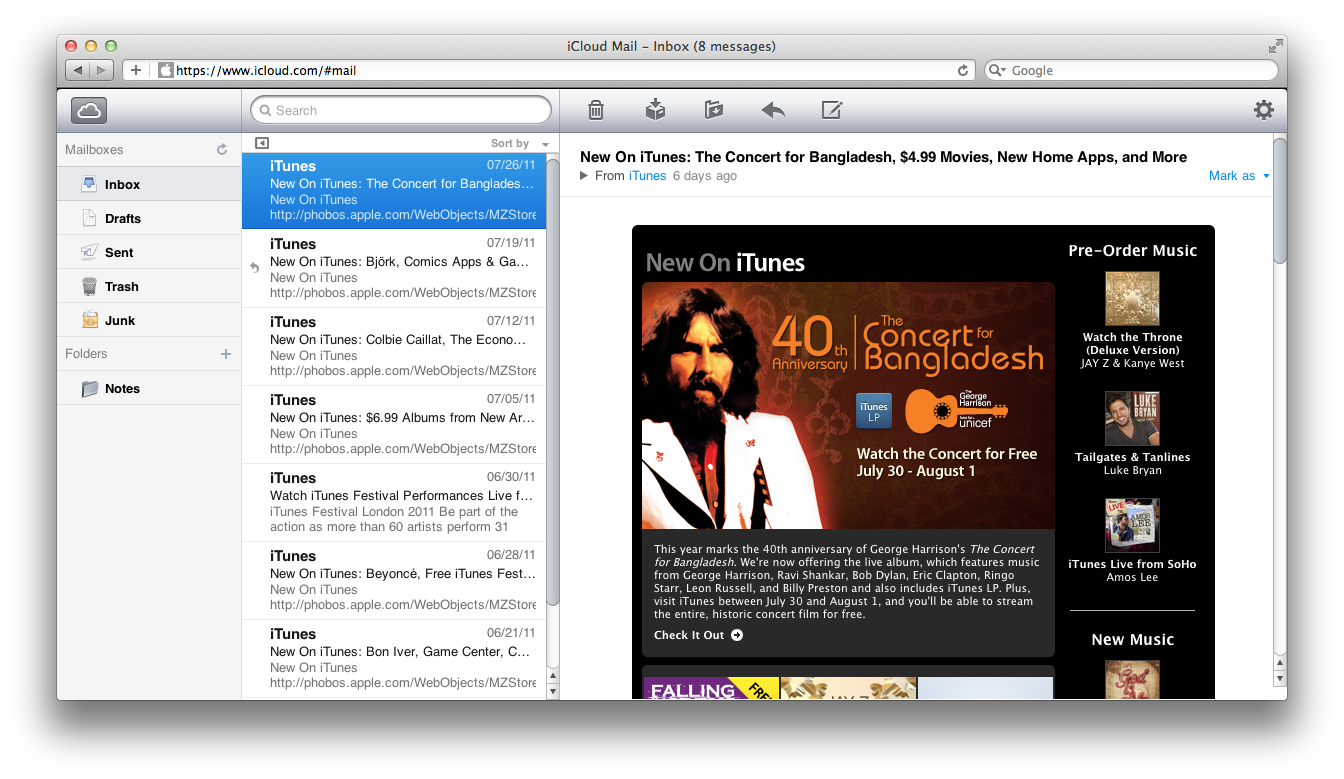The height and width of the screenshot is (779, 1344).
Task: Click the Notes folder icon
Action: point(90,388)
